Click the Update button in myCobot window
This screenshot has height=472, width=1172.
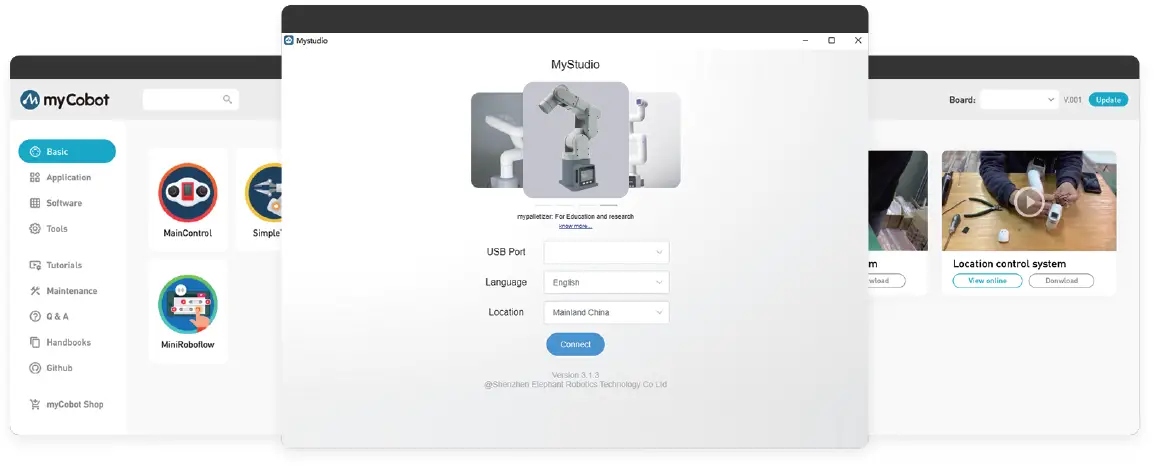coord(1108,99)
